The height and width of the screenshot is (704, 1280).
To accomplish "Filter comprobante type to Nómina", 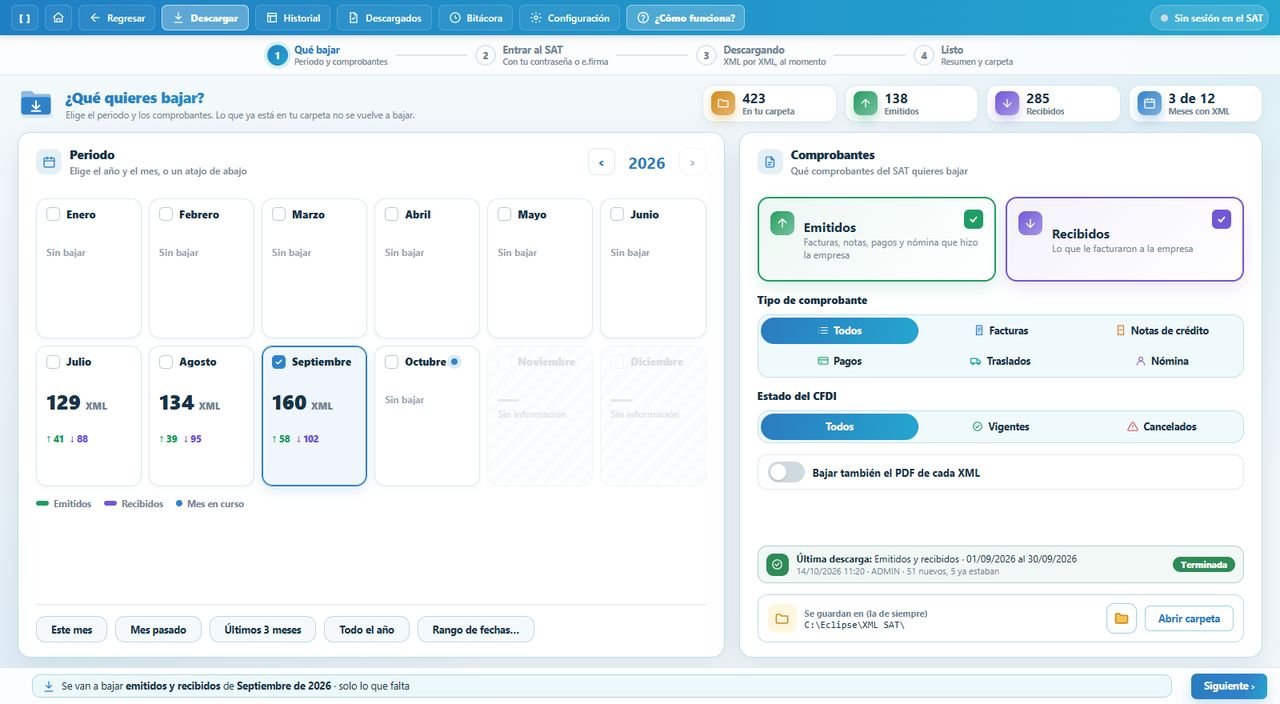I will (1162, 361).
